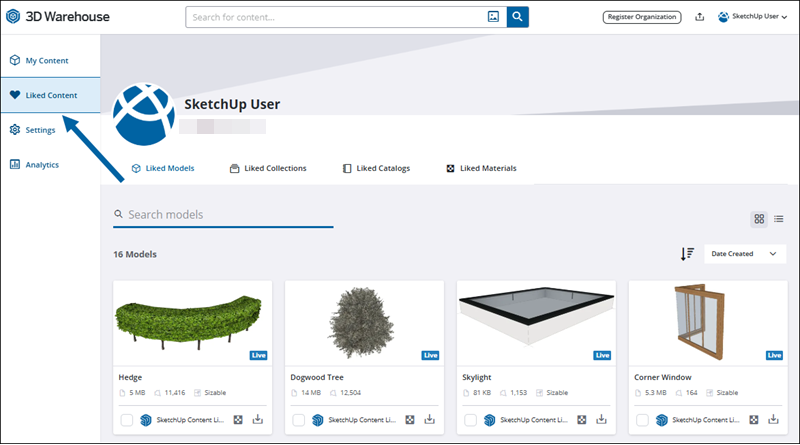Switch to grid view
The height and width of the screenshot is (445, 800).
759,219
